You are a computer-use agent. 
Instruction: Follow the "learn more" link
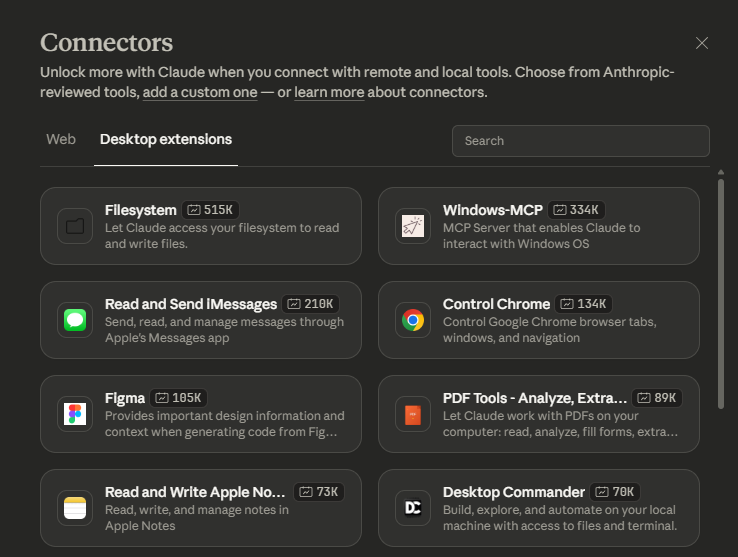[329, 92]
